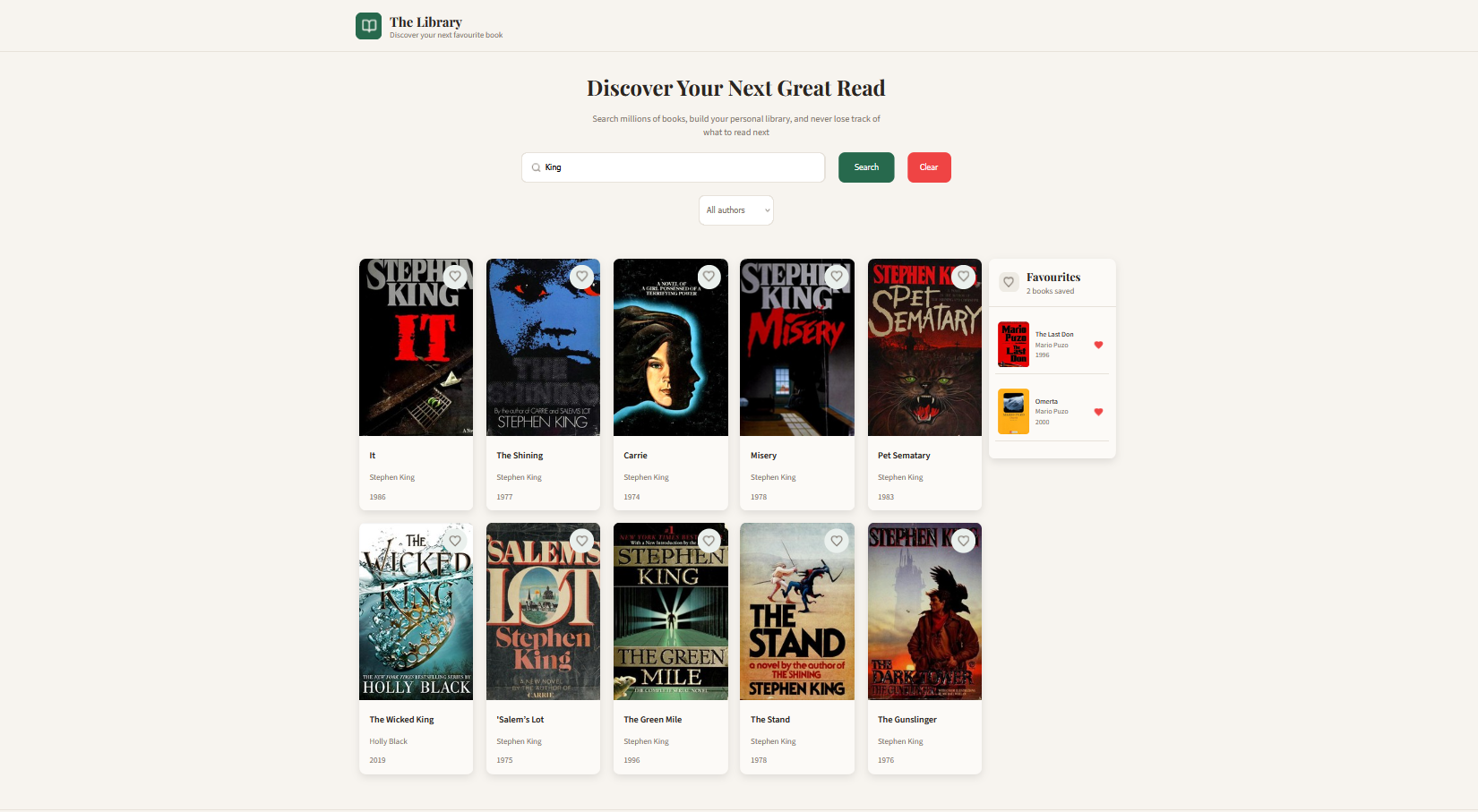Open the Misery book cover

pos(797,347)
